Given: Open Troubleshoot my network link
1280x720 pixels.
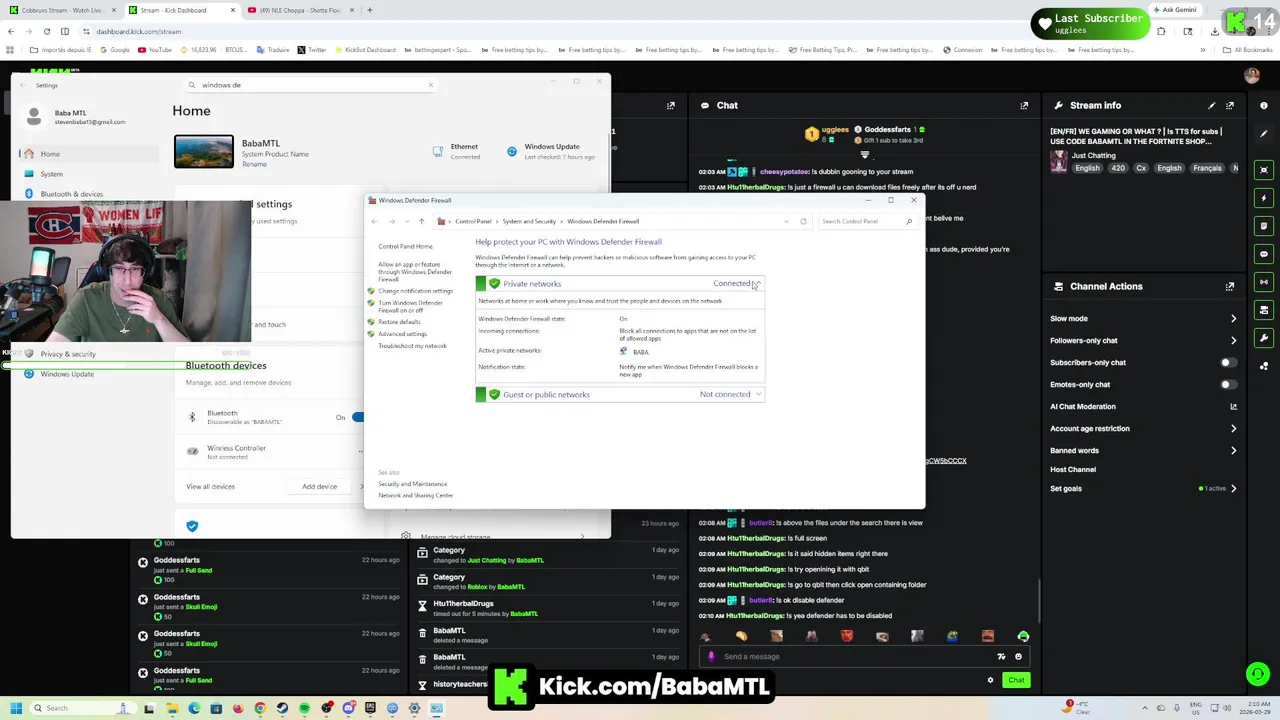Looking at the screenshot, I should (412, 346).
